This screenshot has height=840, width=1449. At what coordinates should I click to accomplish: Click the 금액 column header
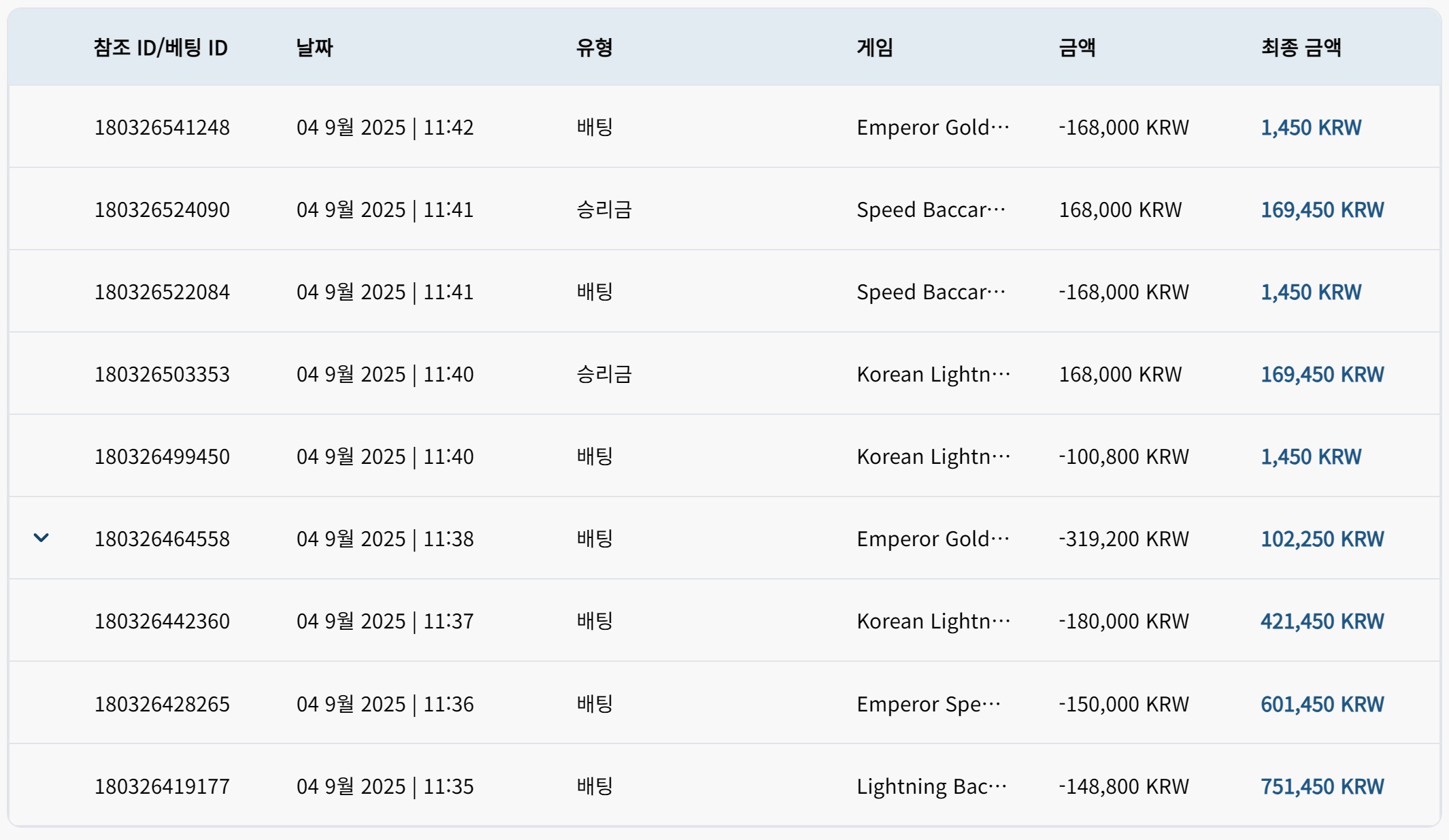pyautogui.click(x=1077, y=48)
